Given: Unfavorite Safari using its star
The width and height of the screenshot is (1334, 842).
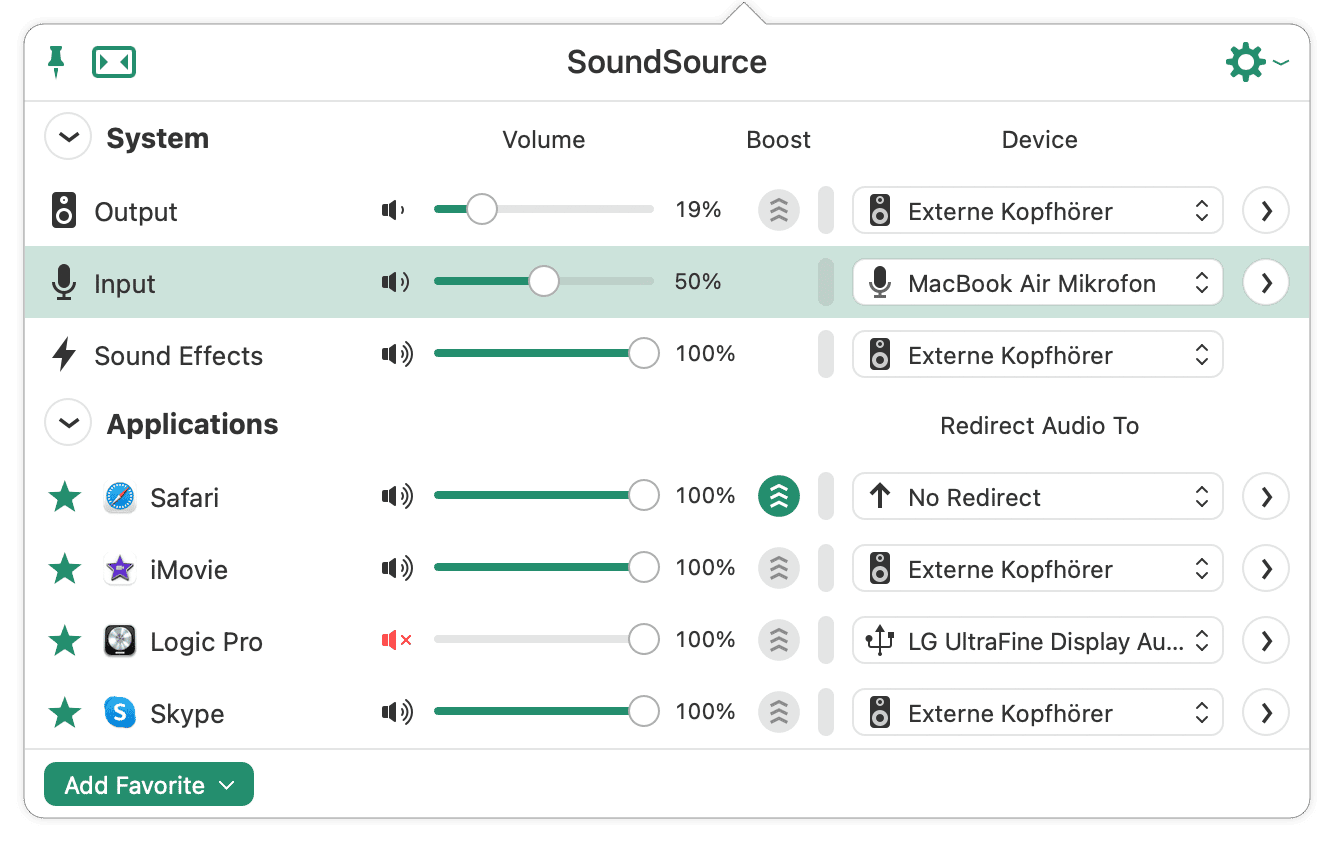Looking at the screenshot, I should coord(65,496).
